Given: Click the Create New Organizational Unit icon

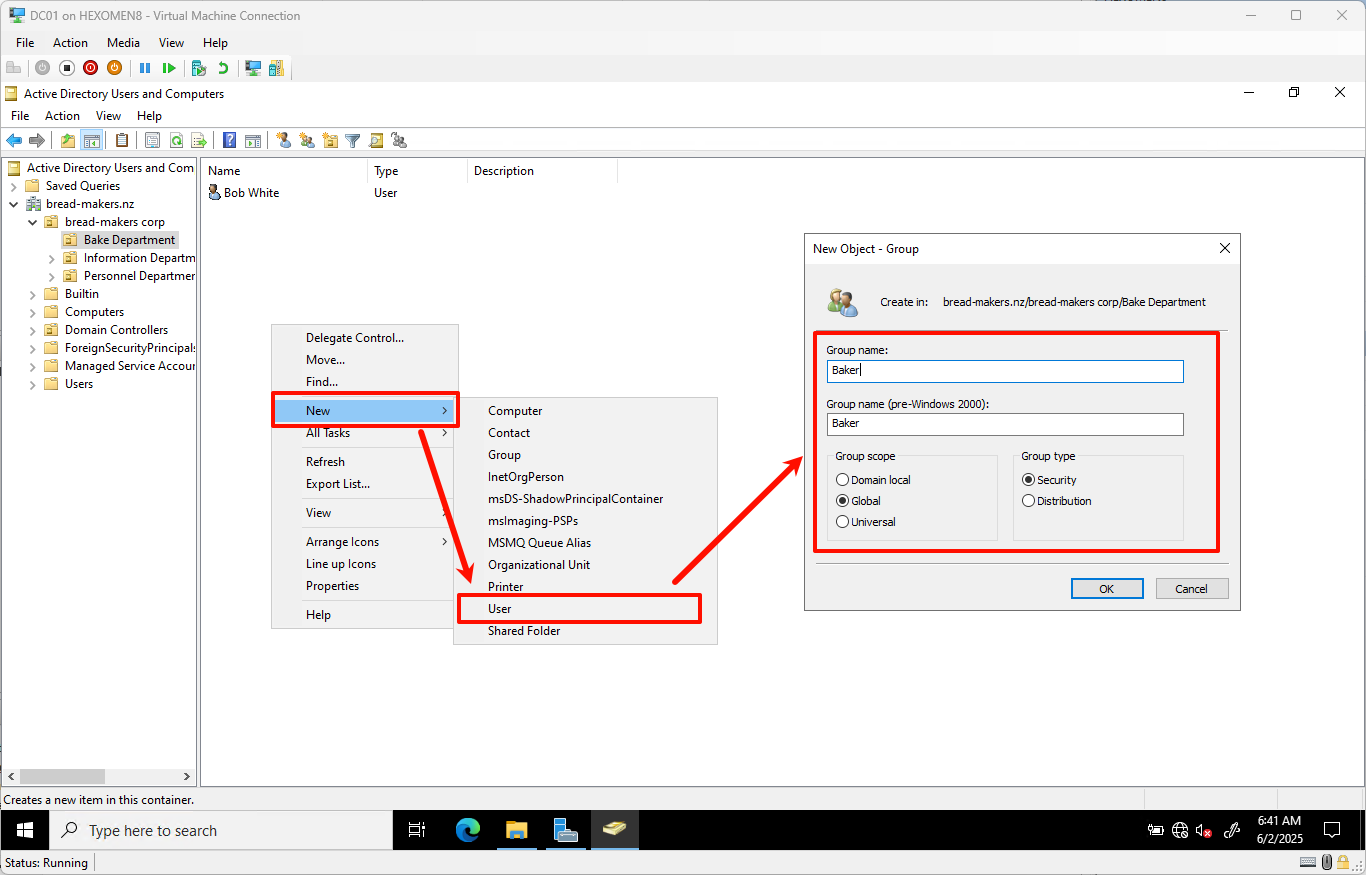Looking at the screenshot, I should [330, 141].
